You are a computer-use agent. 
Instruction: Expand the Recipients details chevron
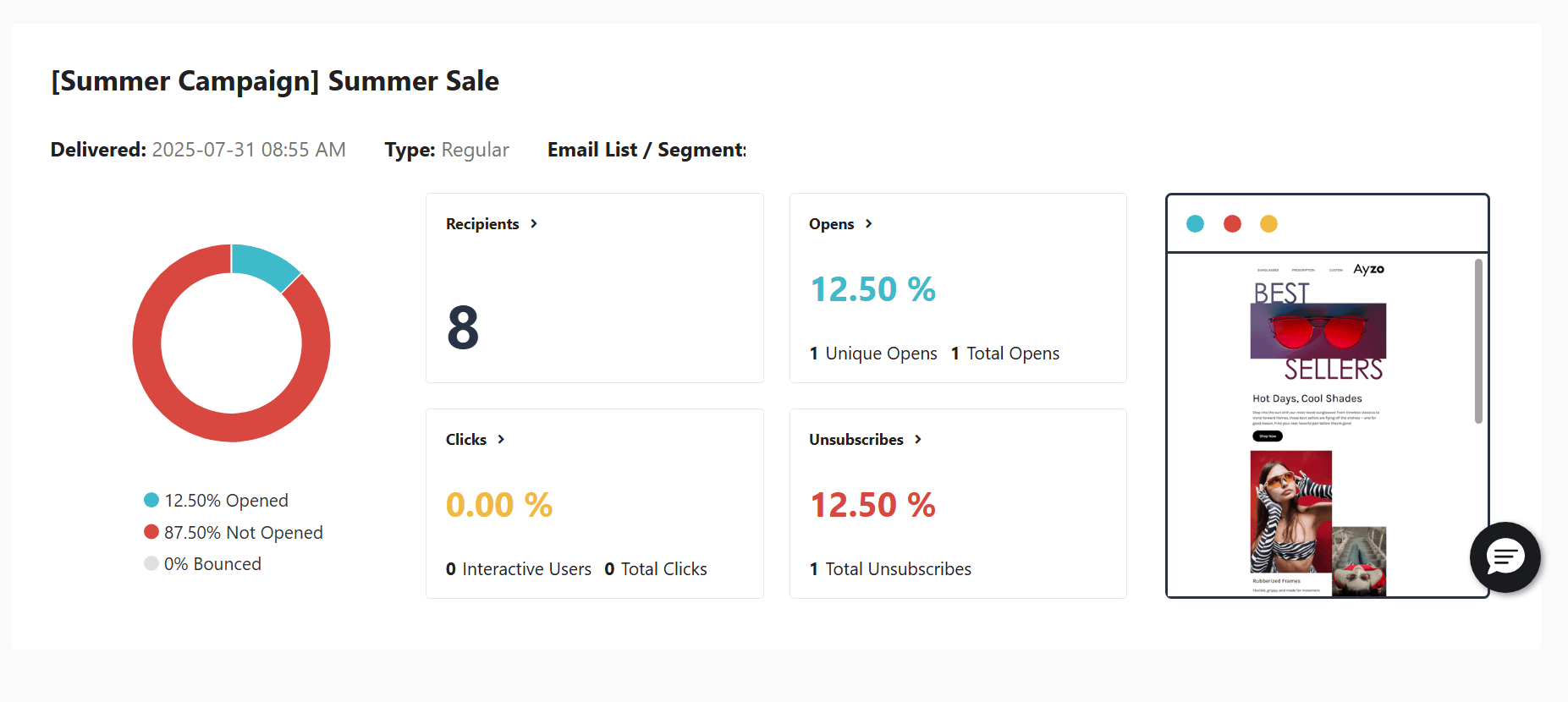(534, 223)
